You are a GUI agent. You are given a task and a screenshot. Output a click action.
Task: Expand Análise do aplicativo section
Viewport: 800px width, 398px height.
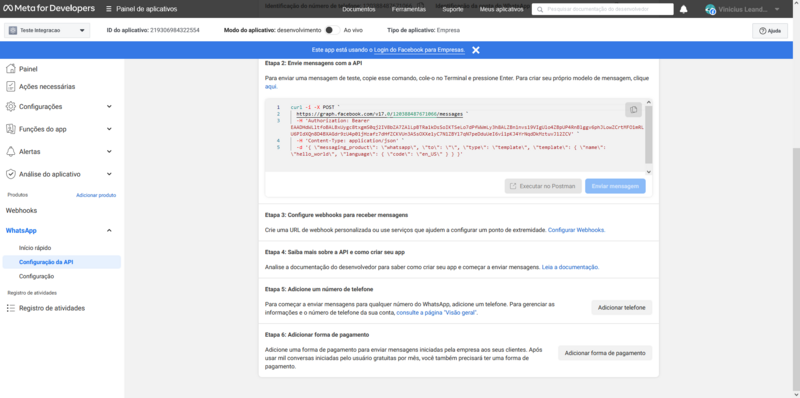tap(109, 174)
